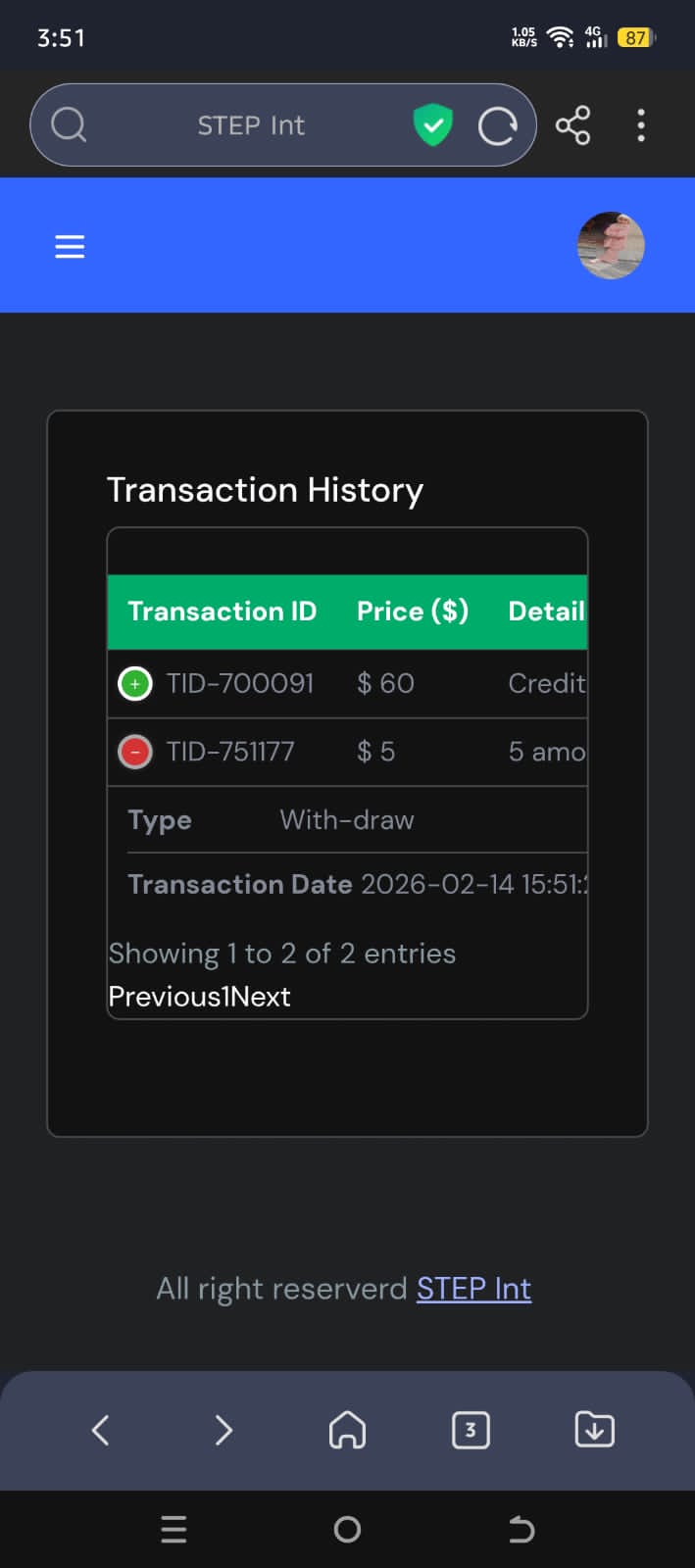Reload the page with refresh icon
695x1568 pixels.
pos(497,125)
